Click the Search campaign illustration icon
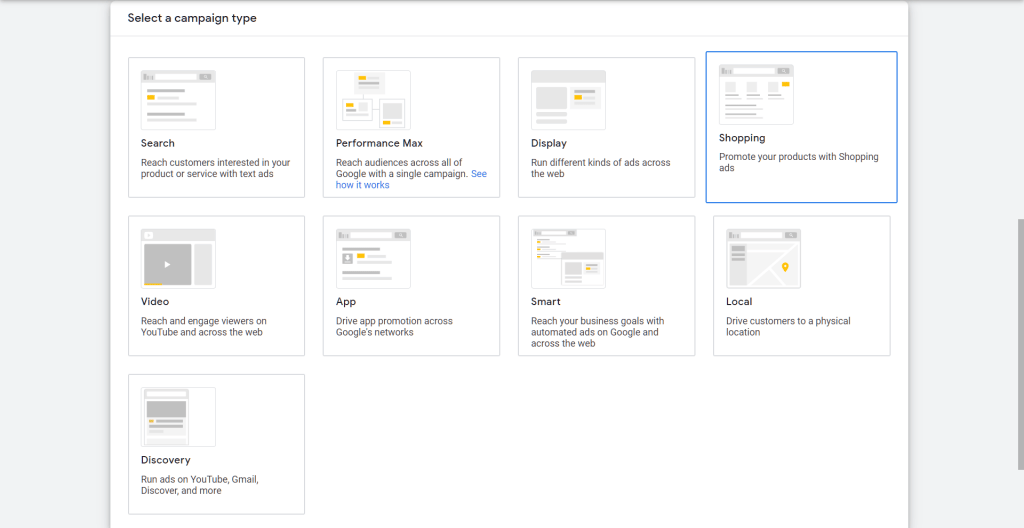 (x=178, y=99)
